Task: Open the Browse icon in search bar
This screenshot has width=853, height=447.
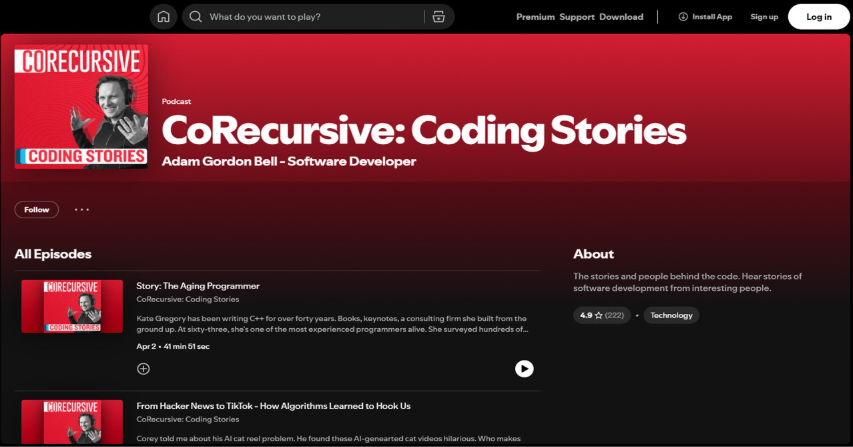Action: (438, 17)
